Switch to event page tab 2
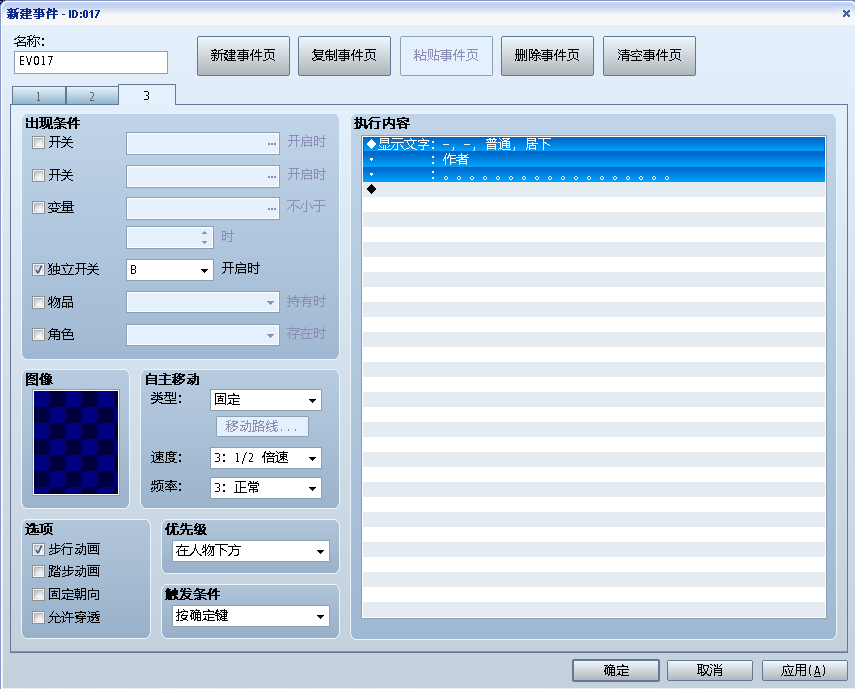 pyautogui.click(x=92, y=96)
